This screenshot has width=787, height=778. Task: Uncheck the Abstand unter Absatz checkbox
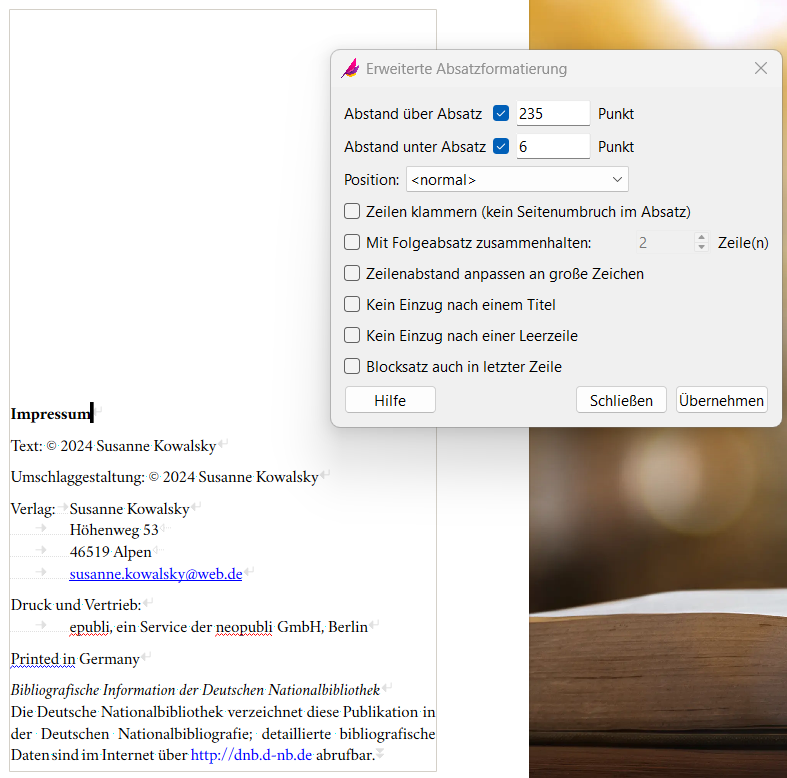[x=501, y=147]
